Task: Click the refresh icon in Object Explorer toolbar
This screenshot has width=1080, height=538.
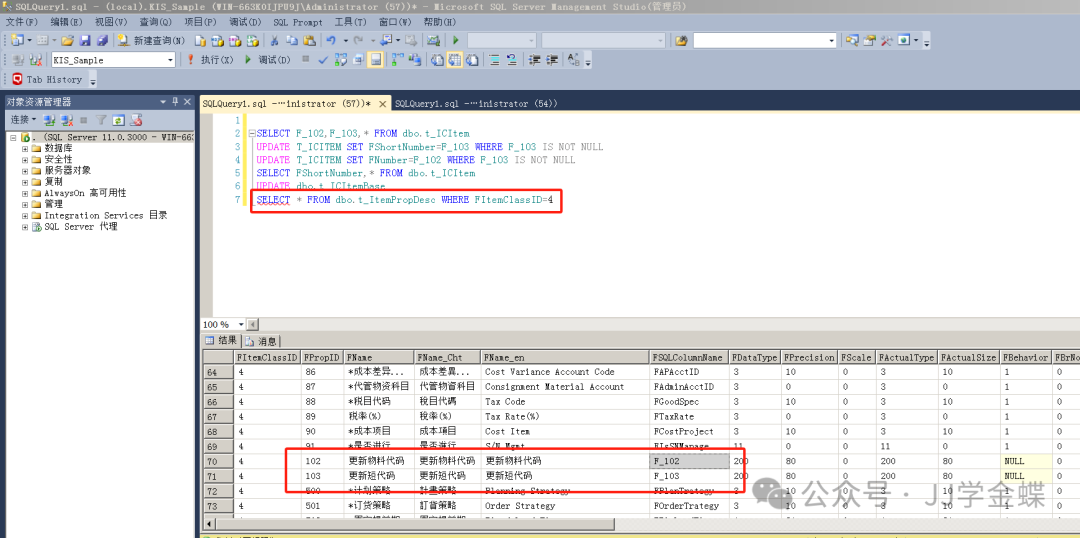Action: (x=118, y=120)
